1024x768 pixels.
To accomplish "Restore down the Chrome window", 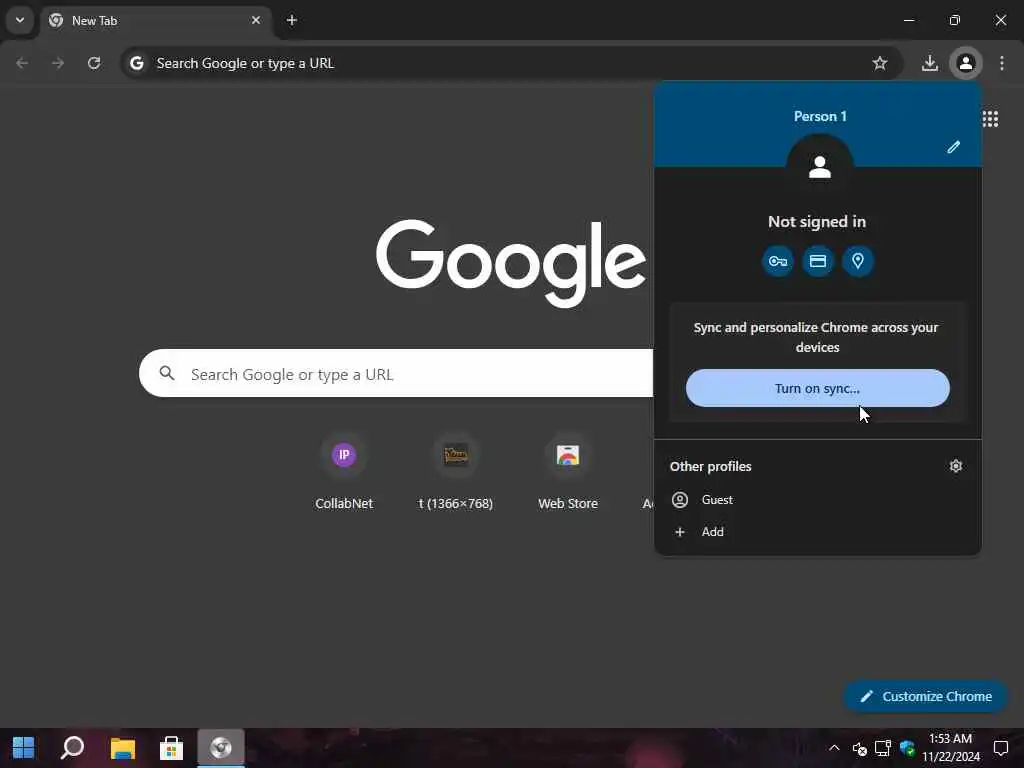I will click(955, 20).
